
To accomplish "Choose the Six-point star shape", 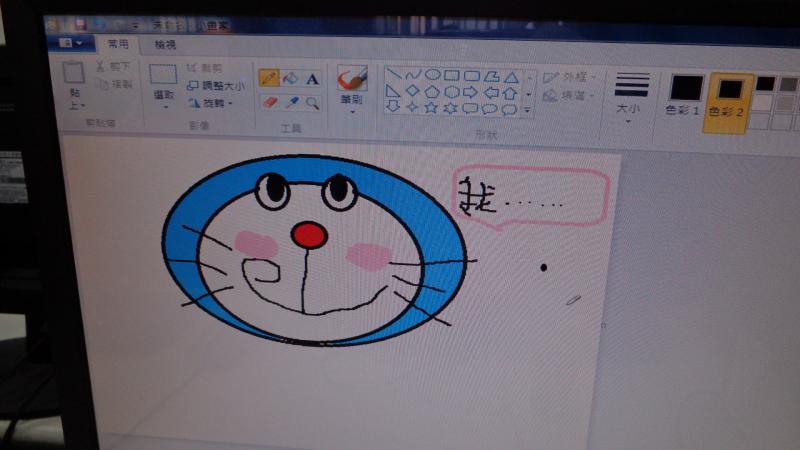I will click(x=451, y=108).
